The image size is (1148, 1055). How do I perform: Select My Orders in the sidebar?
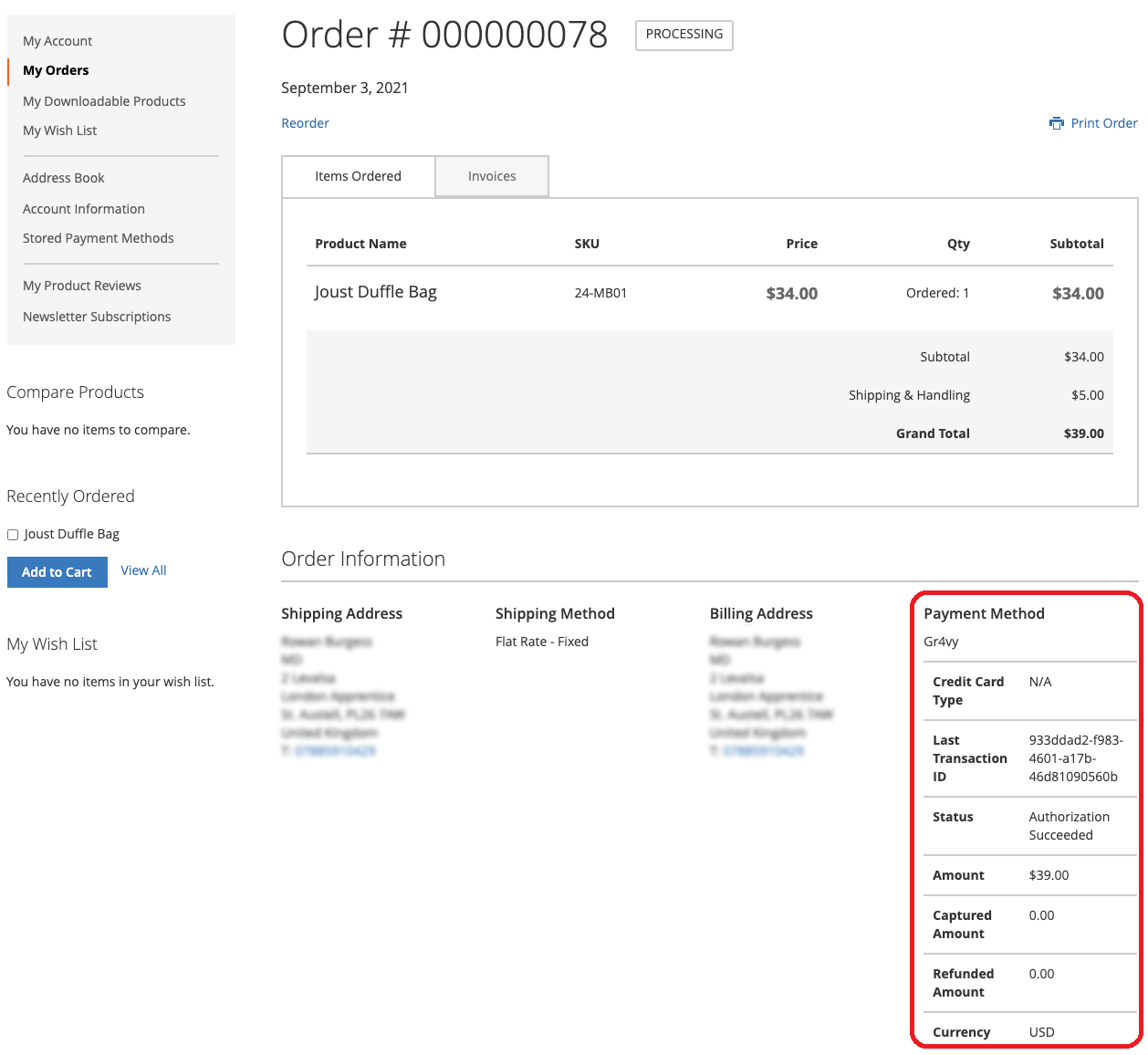click(x=55, y=70)
